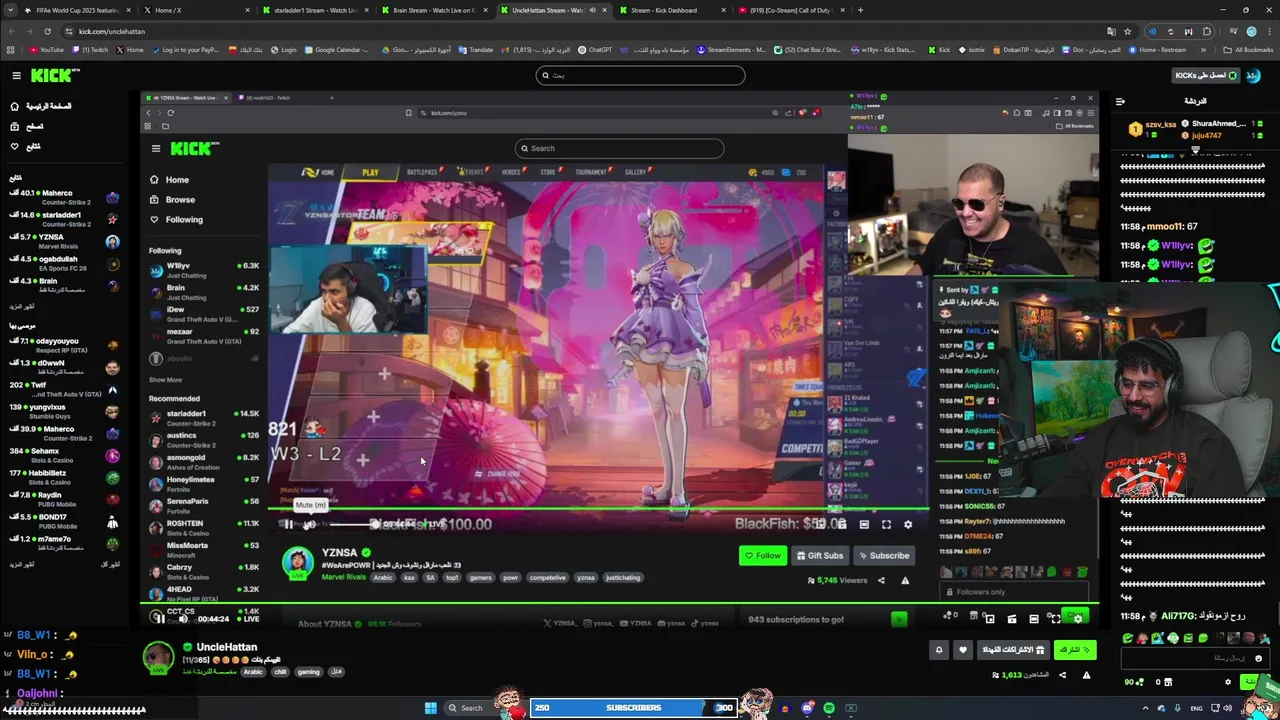The width and height of the screenshot is (1280, 720).
Task: Open Windows Start button on taskbar
Action: coord(431,708)
